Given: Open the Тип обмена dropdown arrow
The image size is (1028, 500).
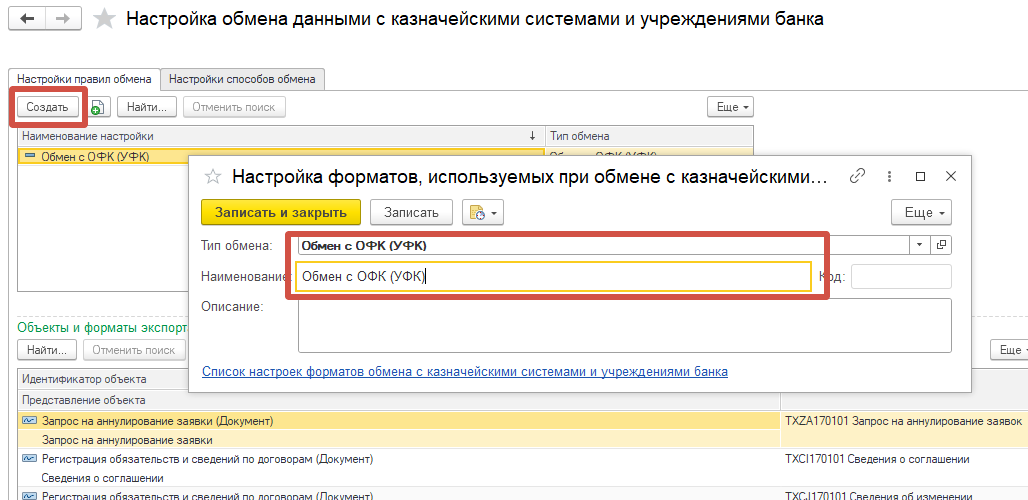Looking at the screenshot, I should (919, 245).
